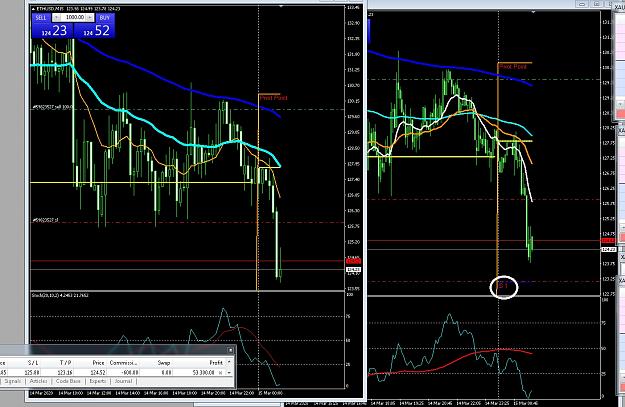
Task: Click the SELL button in one-click panel
Action: tap(41, 18)
